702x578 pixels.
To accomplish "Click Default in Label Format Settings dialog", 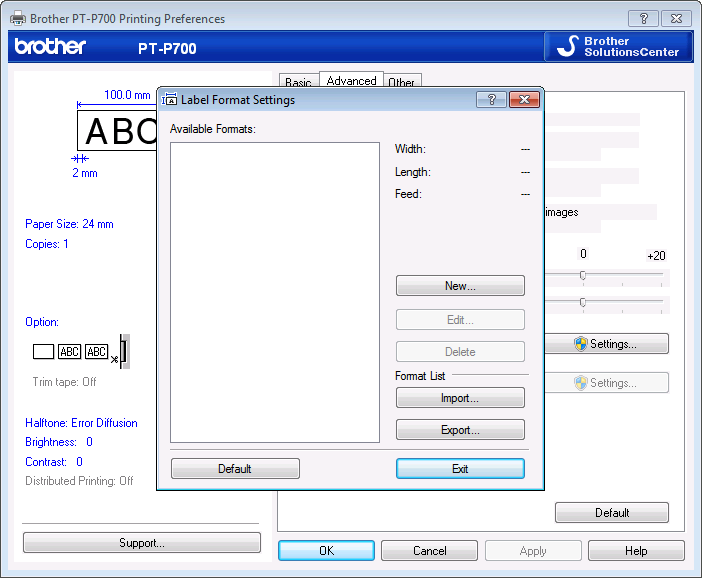I will [235, 469].
